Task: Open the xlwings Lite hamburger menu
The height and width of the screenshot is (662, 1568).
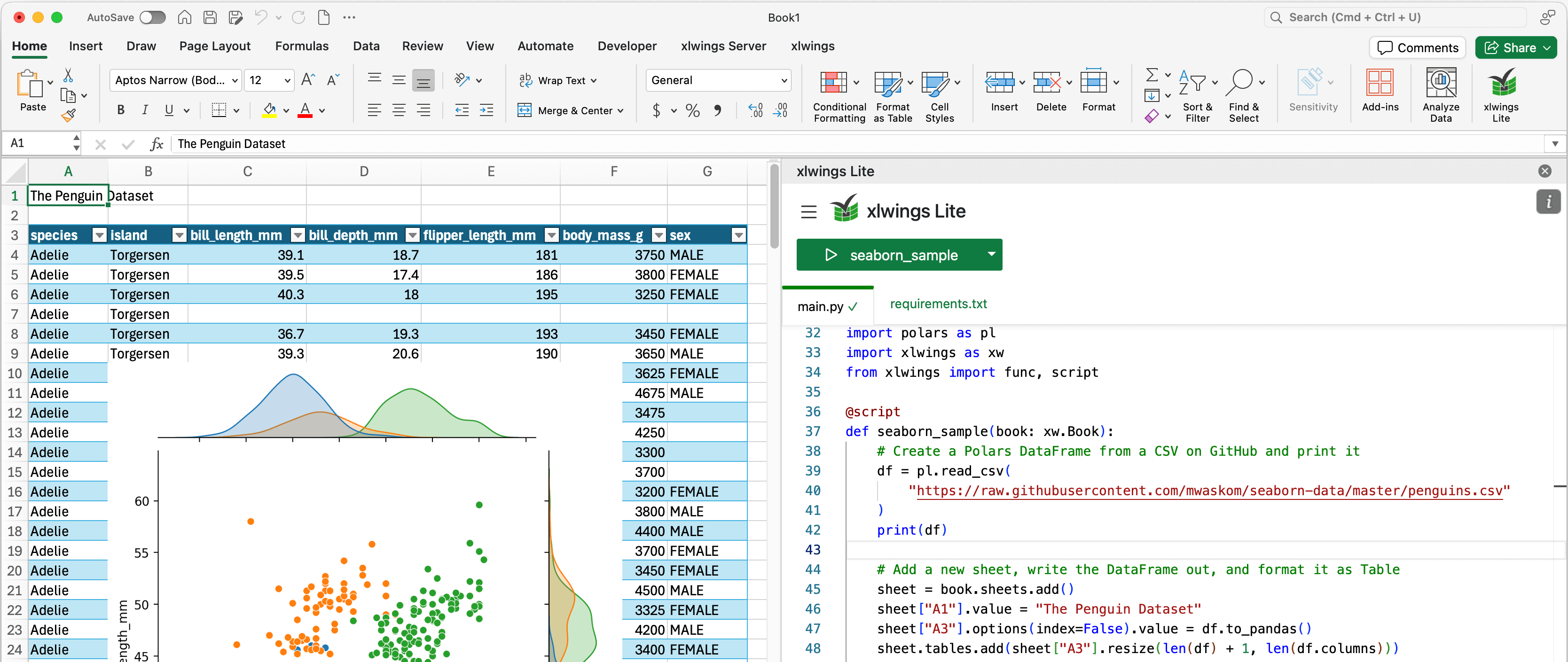Action: (x=808, y=212)
